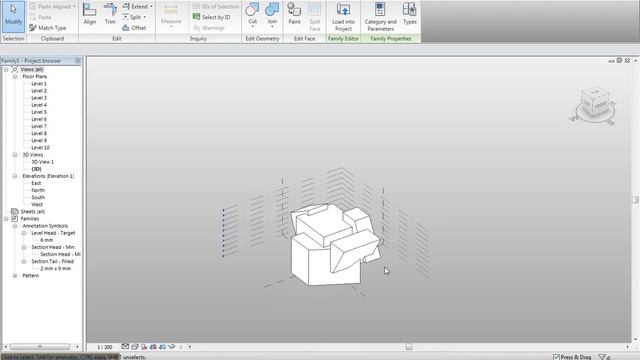Click the visual style icon
Image resolution: width=640 pixels, height=360 pixels.
click(135, 347)
